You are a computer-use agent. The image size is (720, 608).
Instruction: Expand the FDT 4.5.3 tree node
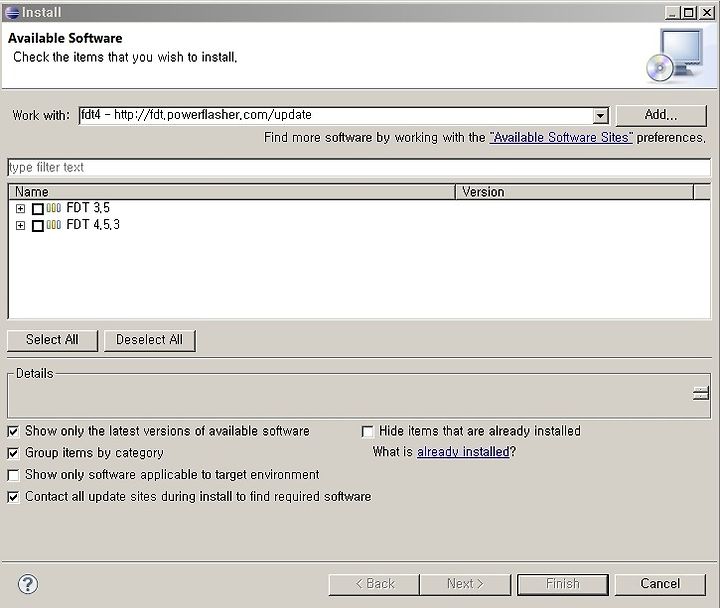(x=20, y=225)
